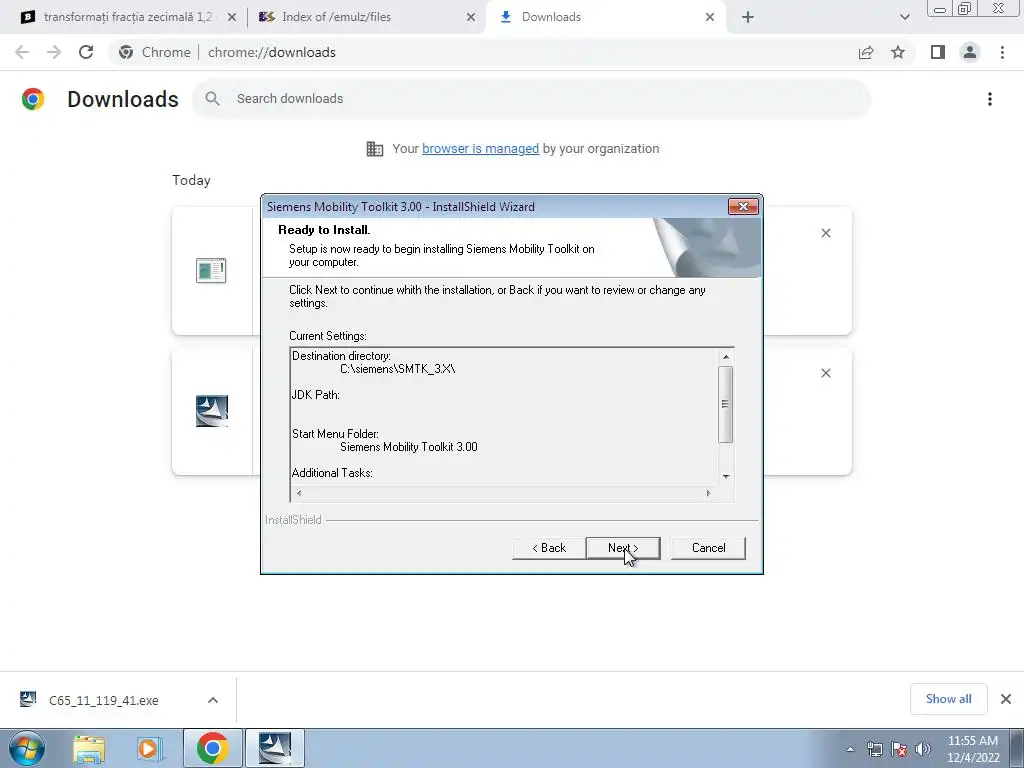This screenshot has width=1024, height=768.
Task: Go Back in the installer wizard
Action: (x=549, y=548)
